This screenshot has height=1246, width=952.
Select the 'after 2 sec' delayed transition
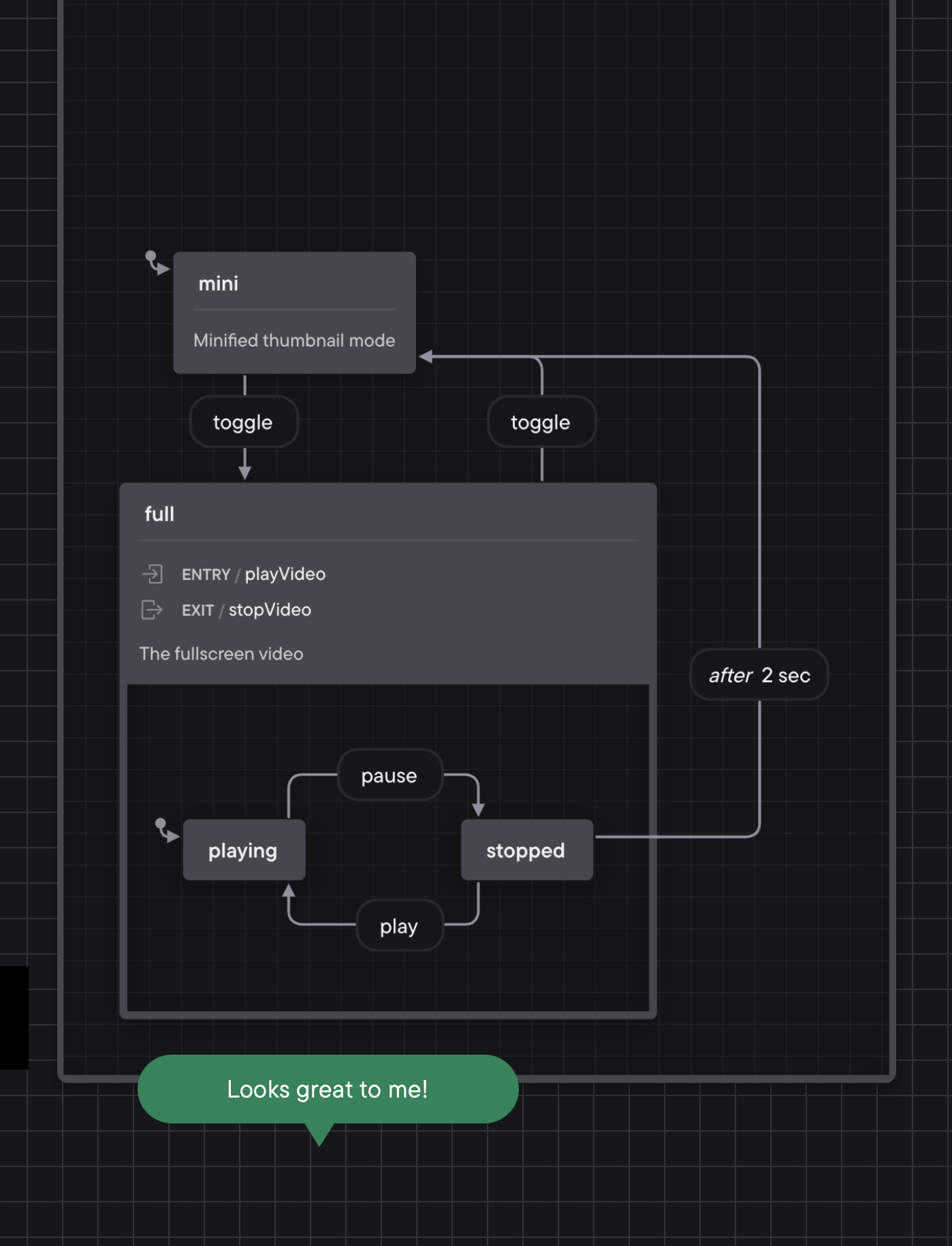coord(759,675)
